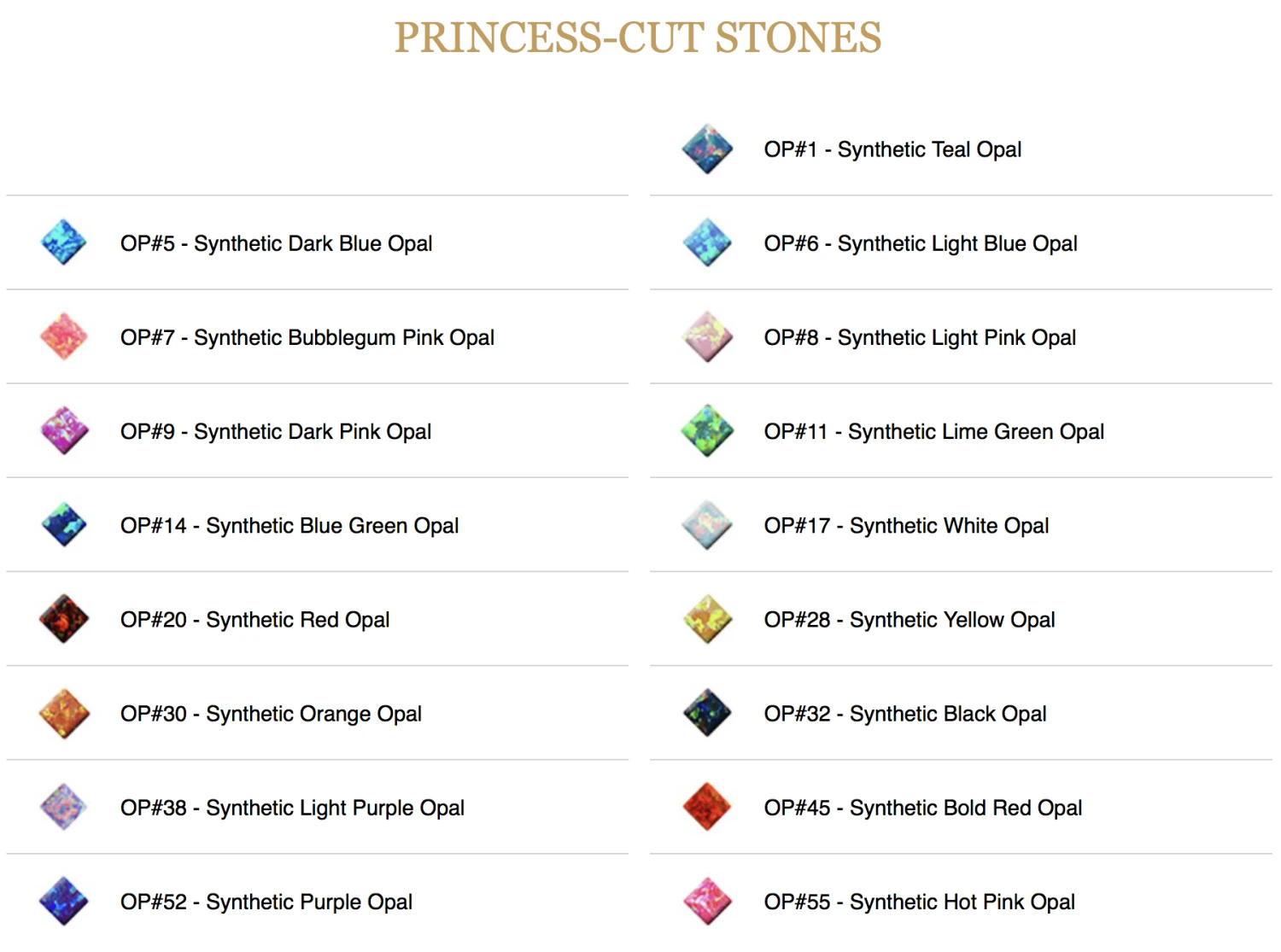1281x952 pixels.
Task: Select the red opal stone icon for OP#20
Action: click(64, 619)
